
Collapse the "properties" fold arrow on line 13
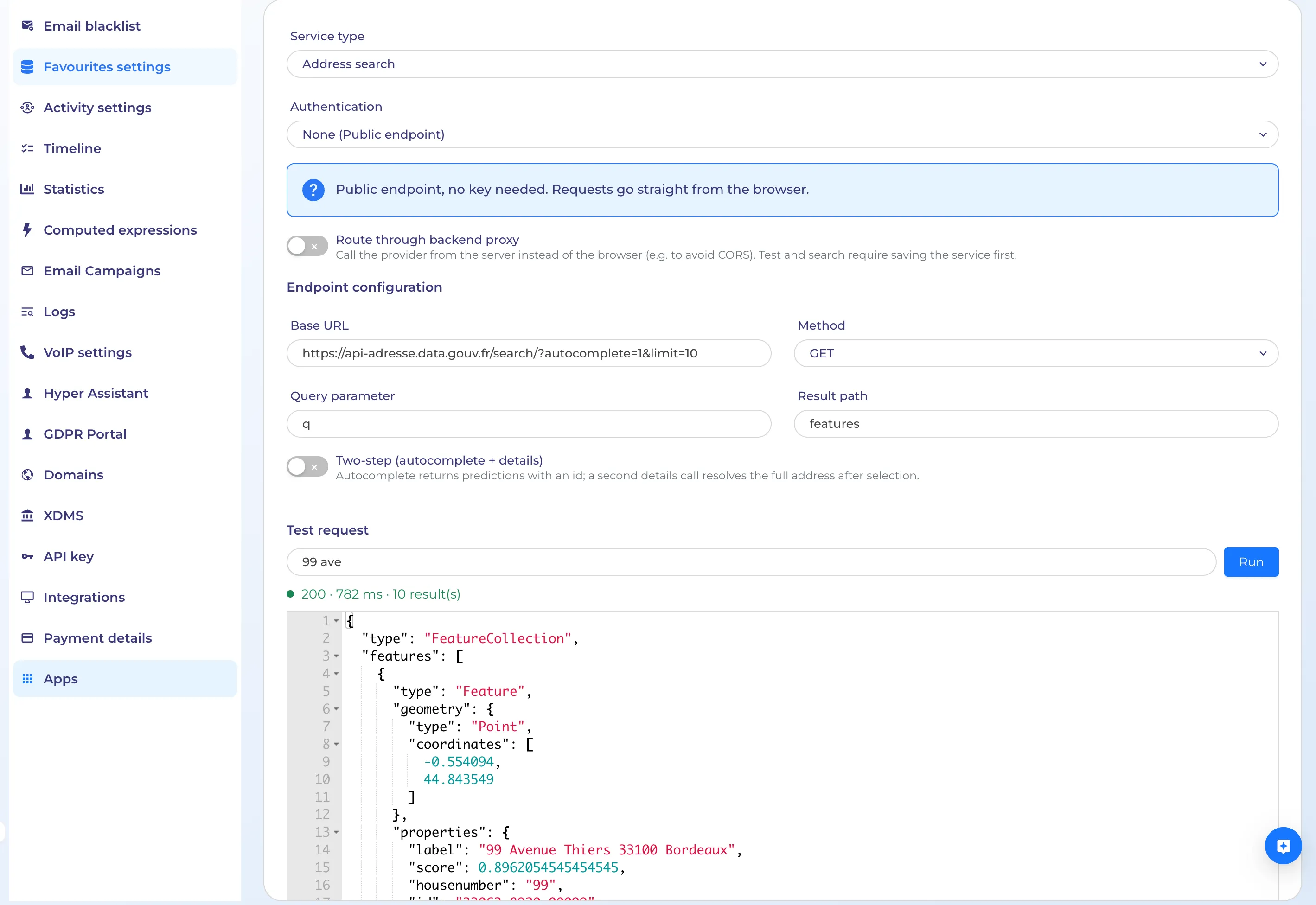pos(336,832)
